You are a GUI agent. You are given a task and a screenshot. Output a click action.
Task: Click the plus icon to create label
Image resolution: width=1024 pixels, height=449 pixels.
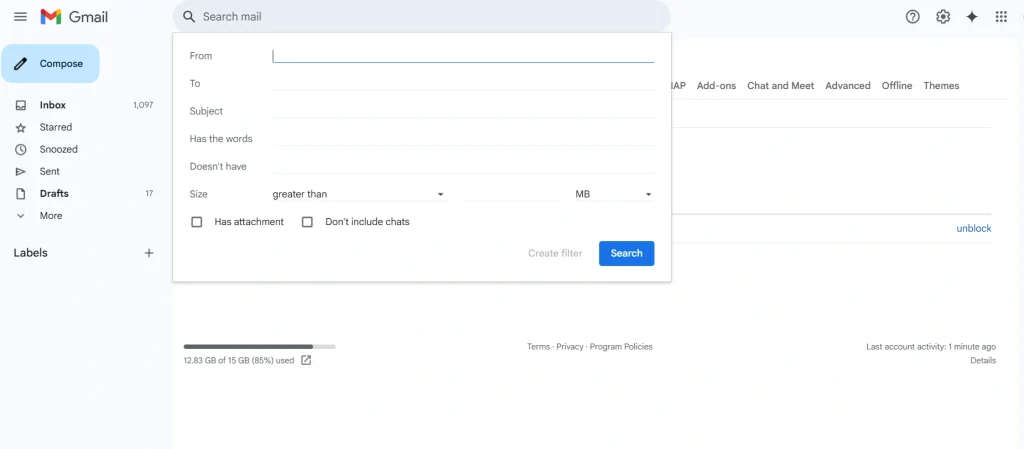(x=149, y=253)
